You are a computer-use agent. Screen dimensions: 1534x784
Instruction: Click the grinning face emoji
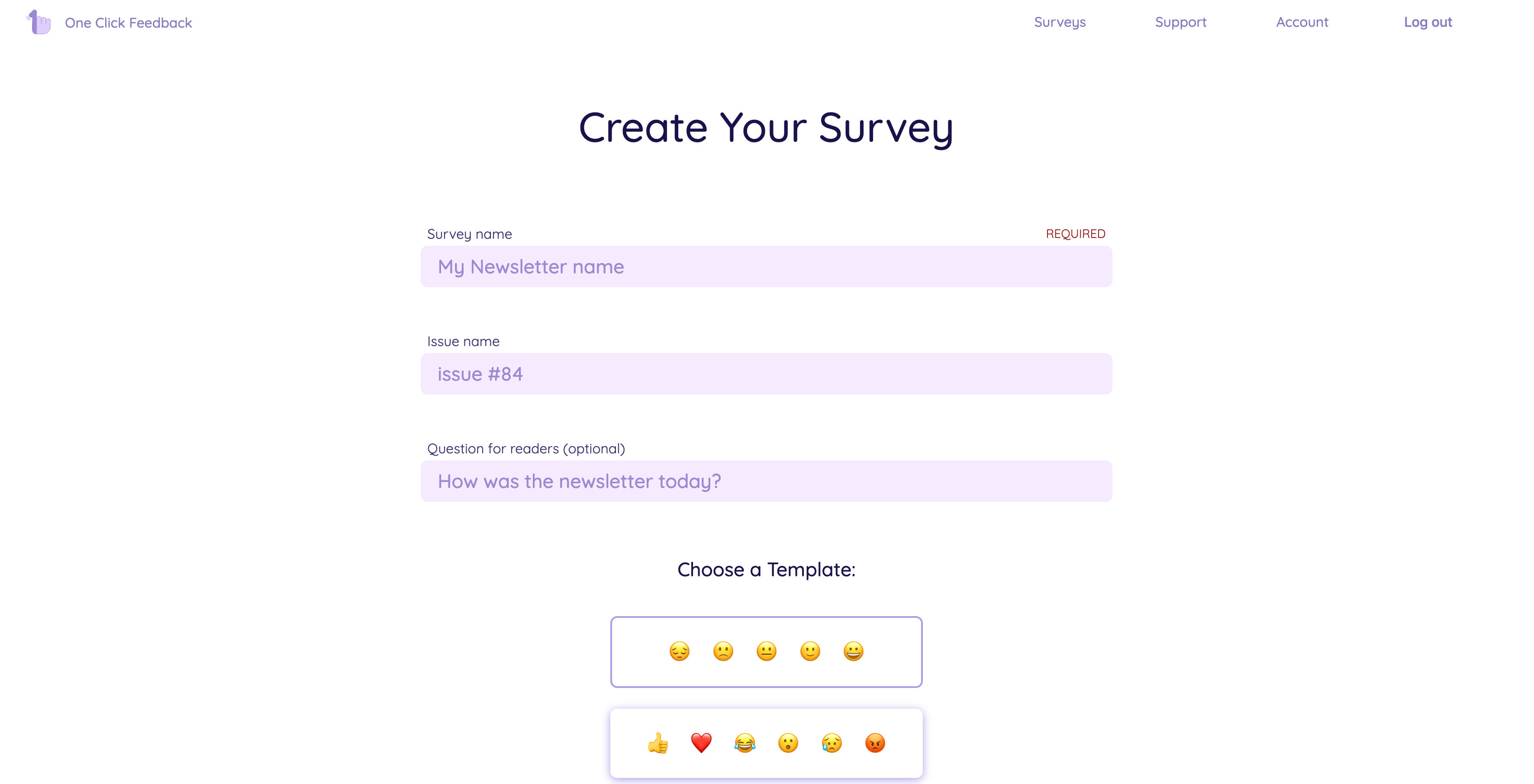coord(853,651)
